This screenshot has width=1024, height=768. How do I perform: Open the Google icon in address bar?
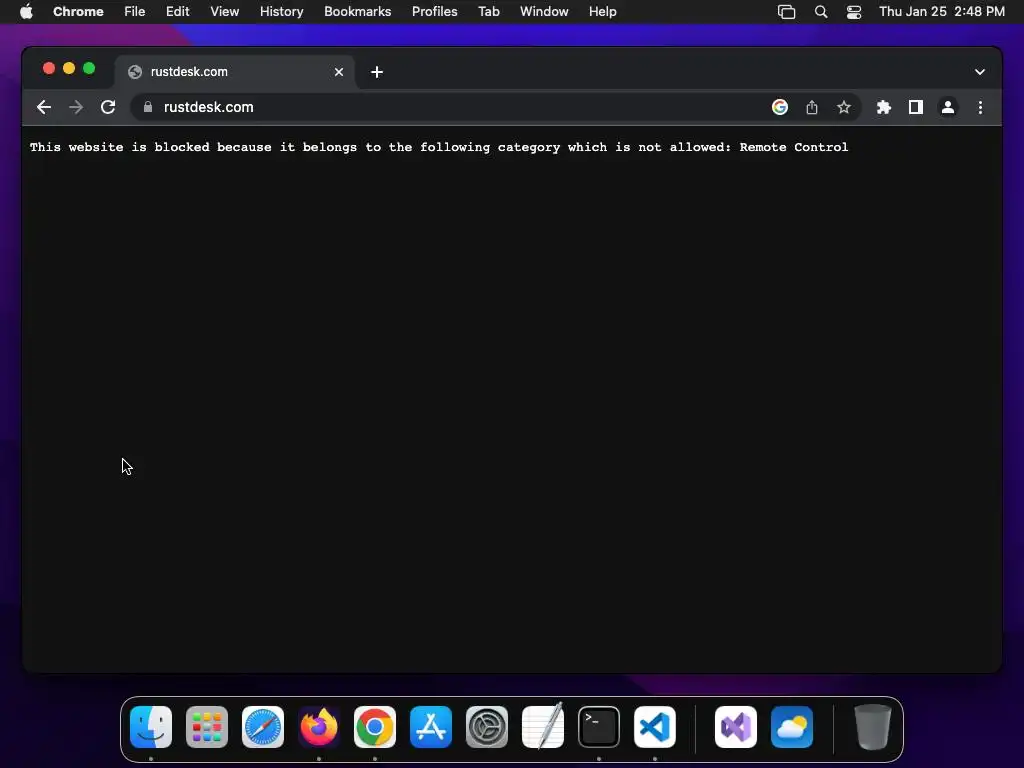pos(780,107)
